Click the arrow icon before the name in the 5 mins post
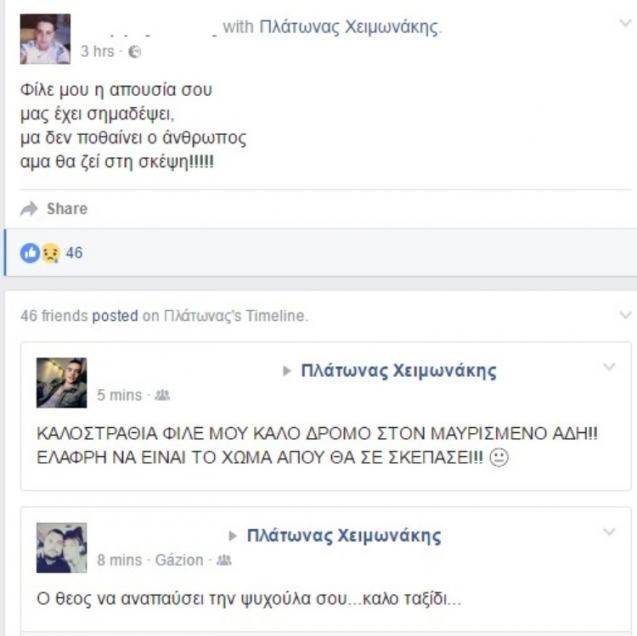The height and width of the screenshot is (636, 637). [287, 371]
